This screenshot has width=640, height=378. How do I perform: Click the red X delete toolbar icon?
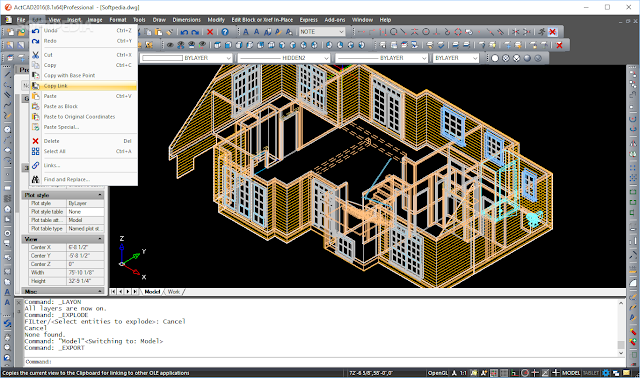[x=210, y=32]
